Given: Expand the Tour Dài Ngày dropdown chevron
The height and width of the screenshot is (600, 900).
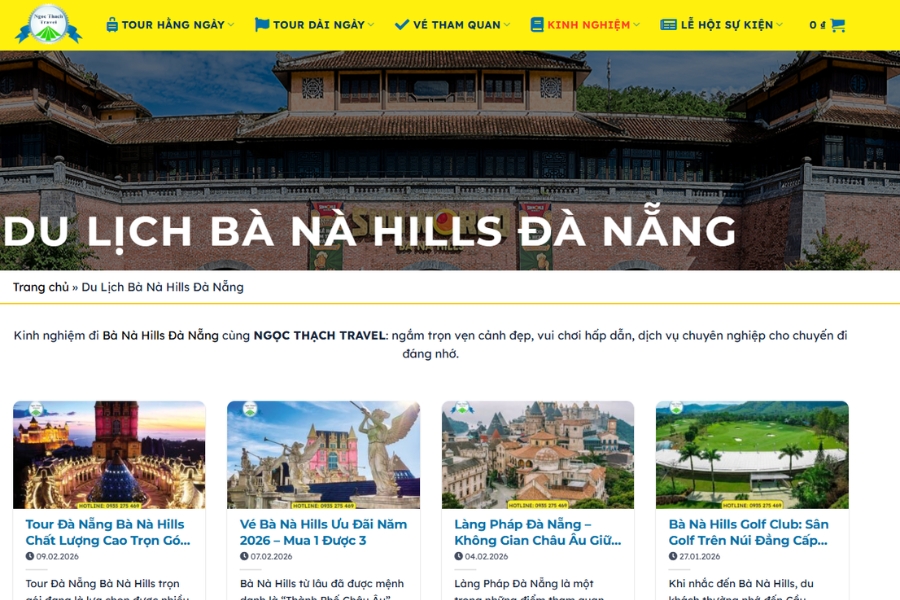Looking at the screenshot, I should pos(371,25).
